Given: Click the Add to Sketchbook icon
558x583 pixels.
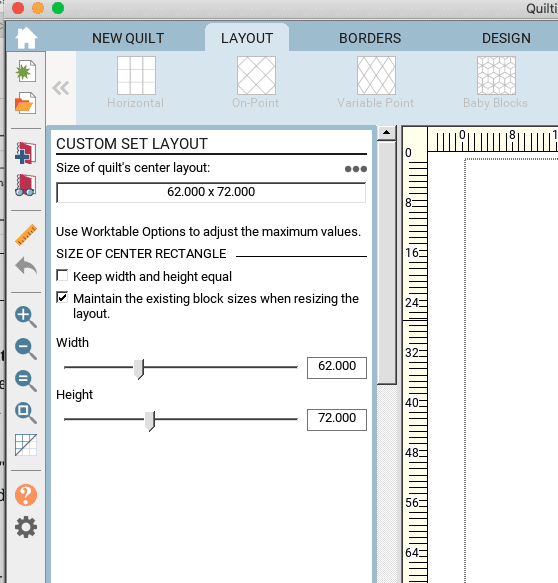Looking at the screenshot, I should coord(26,153).
